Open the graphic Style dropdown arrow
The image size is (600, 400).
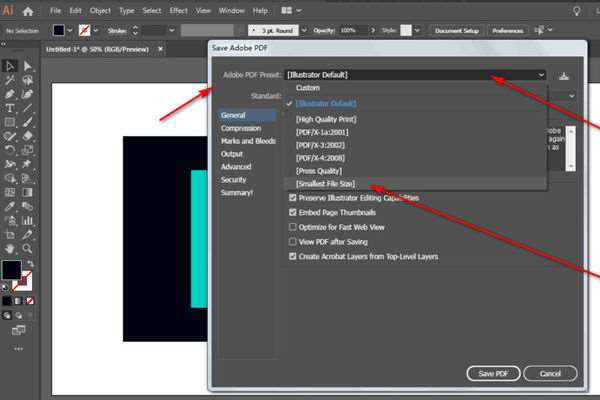tap(417, 30)
